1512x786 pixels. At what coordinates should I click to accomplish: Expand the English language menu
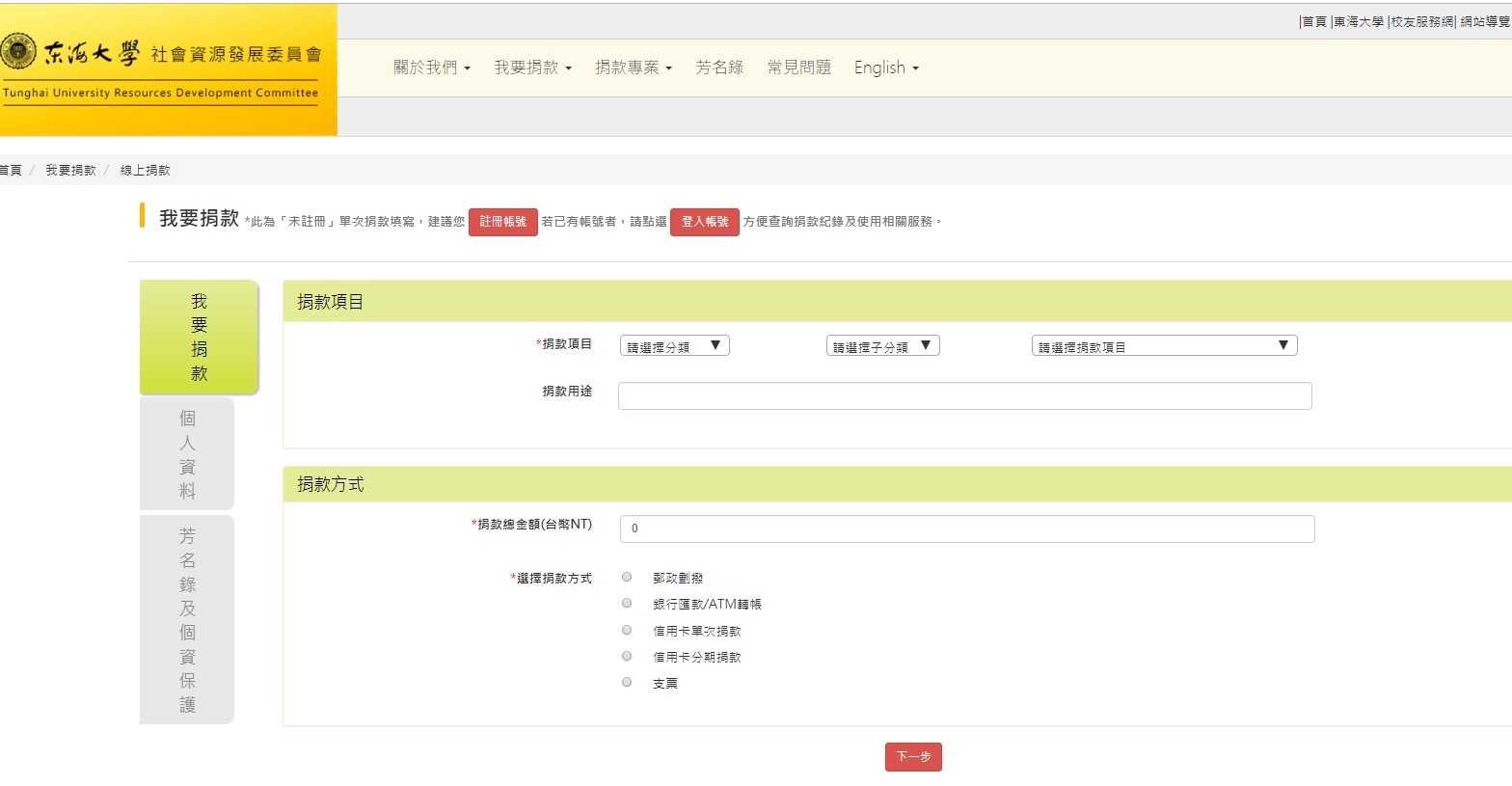coord(886,68)
